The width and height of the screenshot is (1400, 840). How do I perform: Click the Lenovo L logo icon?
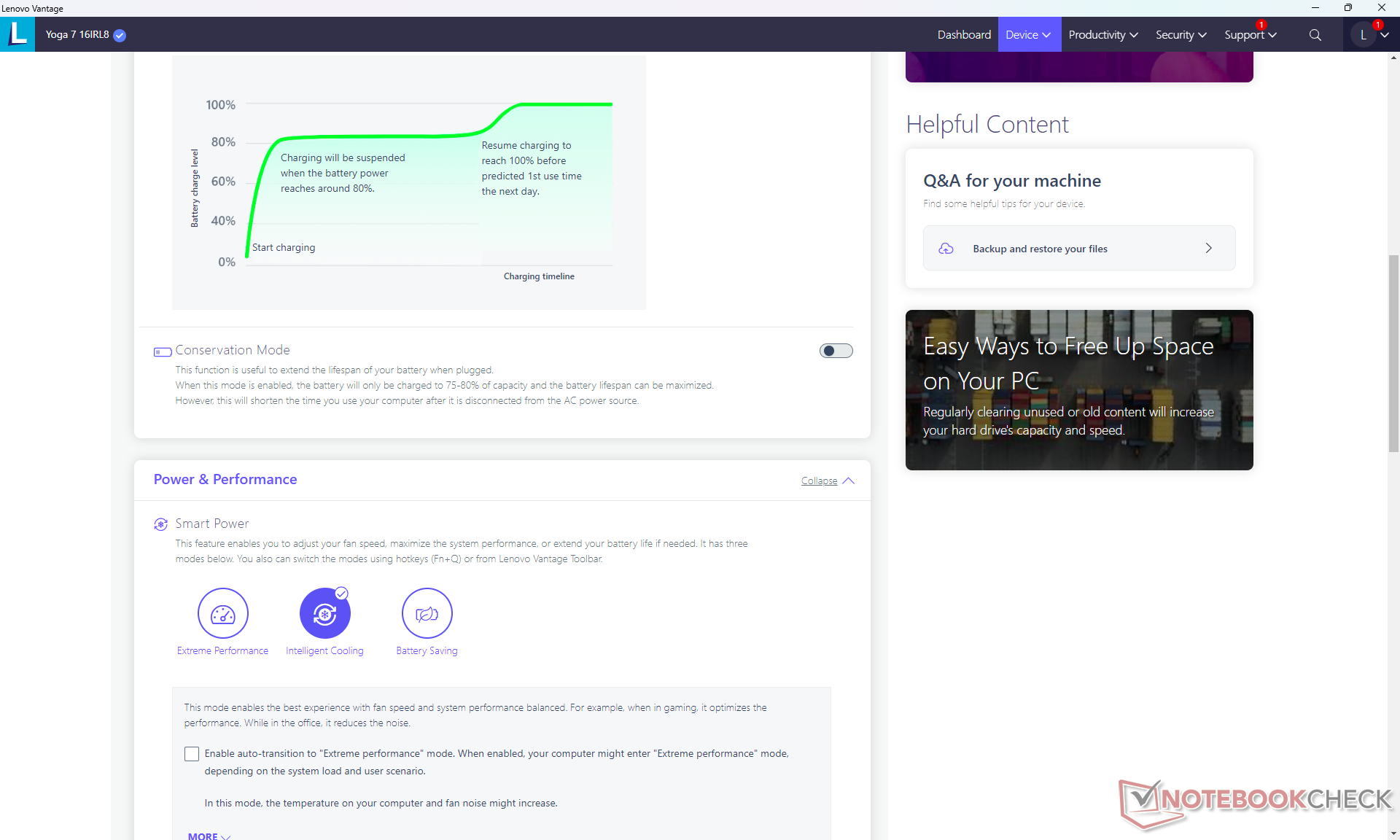pos(17,34)
